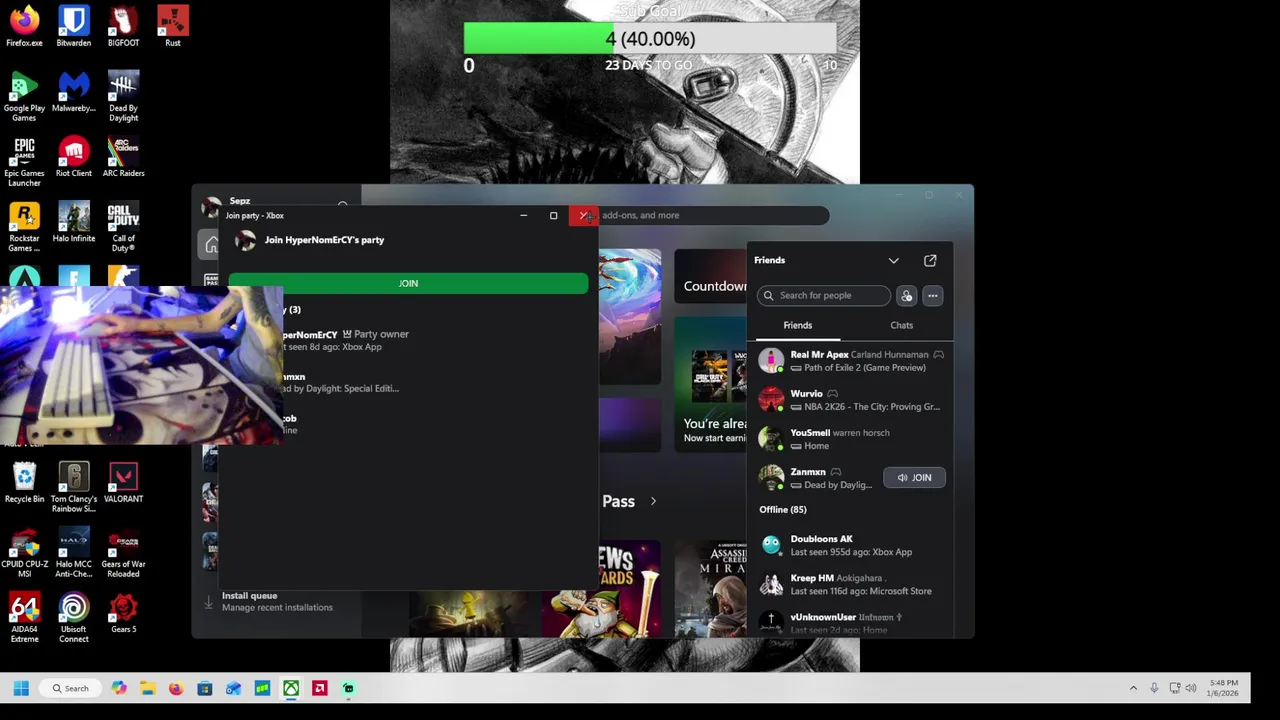Image resolution: width=1280 pixels, height=720 pixels.
Task: Open File Explorer from the taskbar
Action: 147,688
